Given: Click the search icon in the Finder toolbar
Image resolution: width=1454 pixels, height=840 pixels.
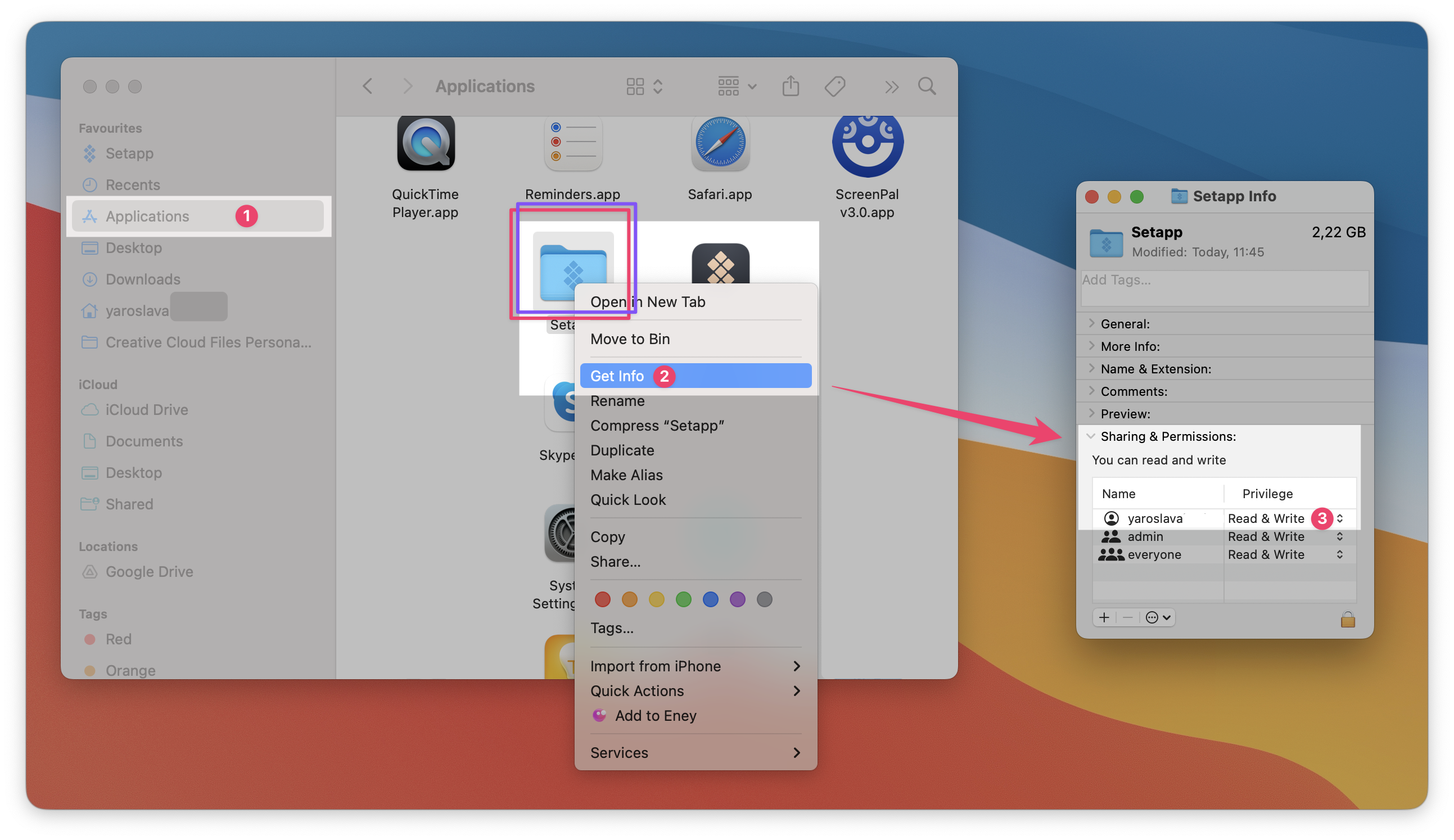Looking at the screenshot, I should click(x=927, y=86).
